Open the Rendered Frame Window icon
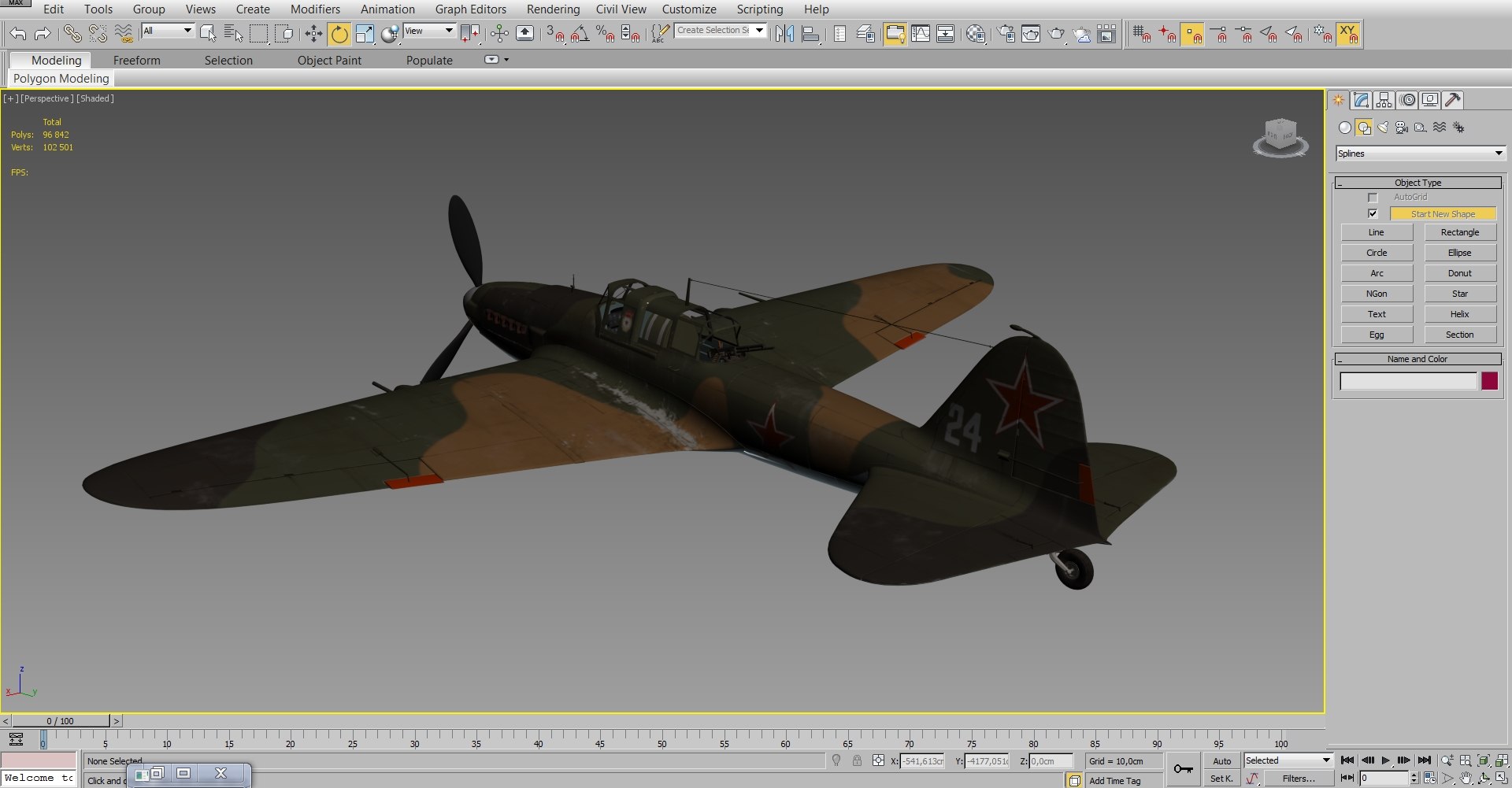 1031,33
